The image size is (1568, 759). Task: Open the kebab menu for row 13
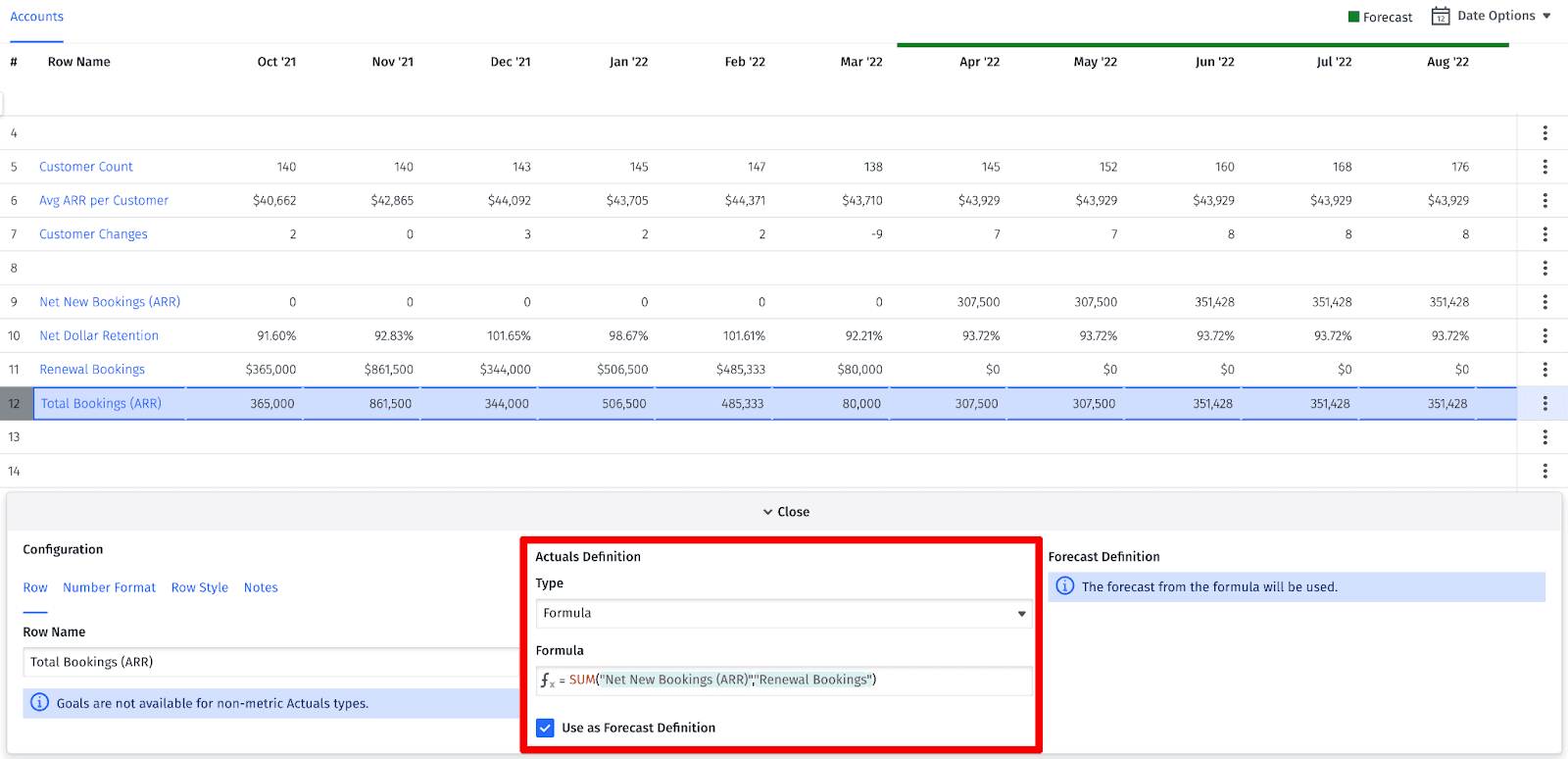coord(1544,437)
